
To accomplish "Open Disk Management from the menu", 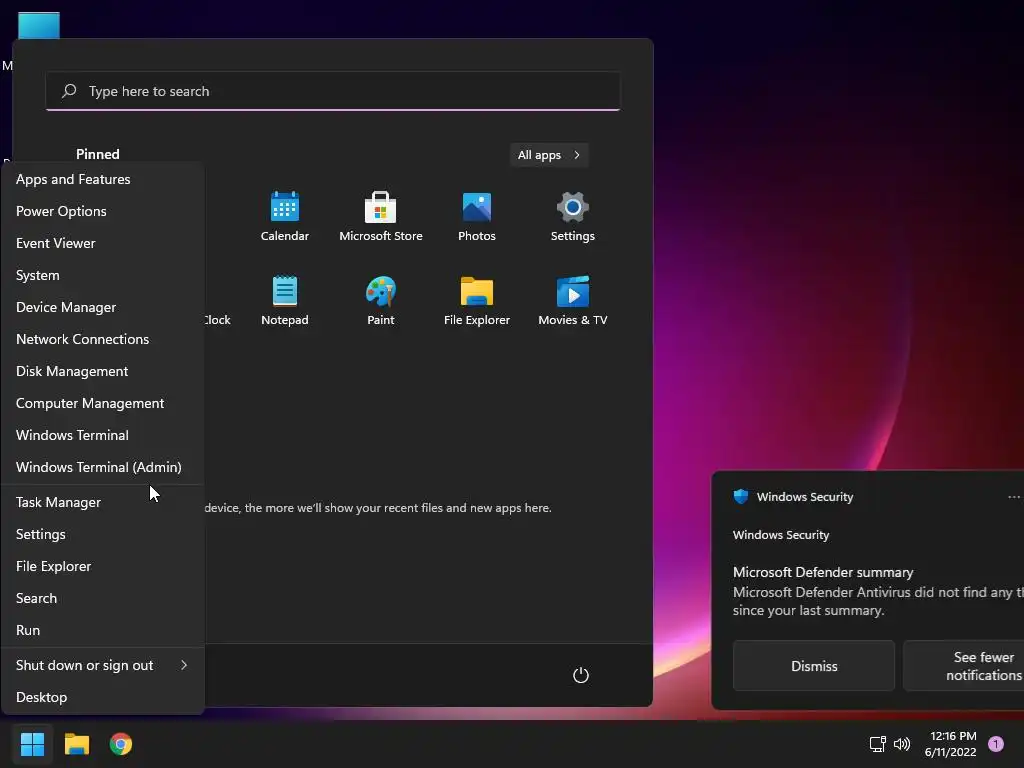I will coord(103,371).
